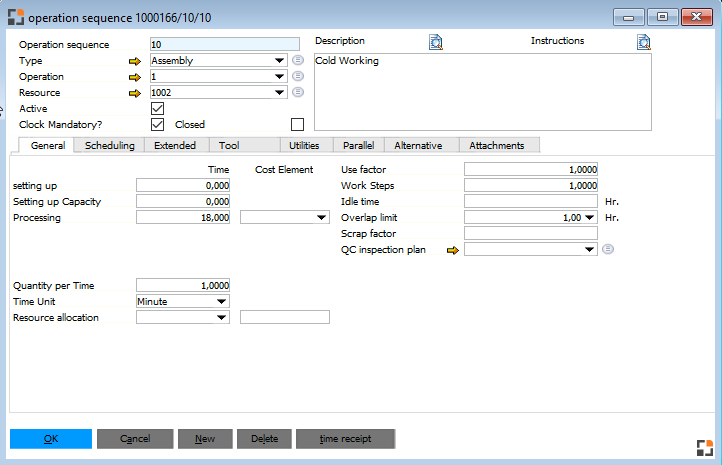The width and height of the screenshot is (722, 465).
Task: Uncheck the Active checkbox
Action: point(157,109)
